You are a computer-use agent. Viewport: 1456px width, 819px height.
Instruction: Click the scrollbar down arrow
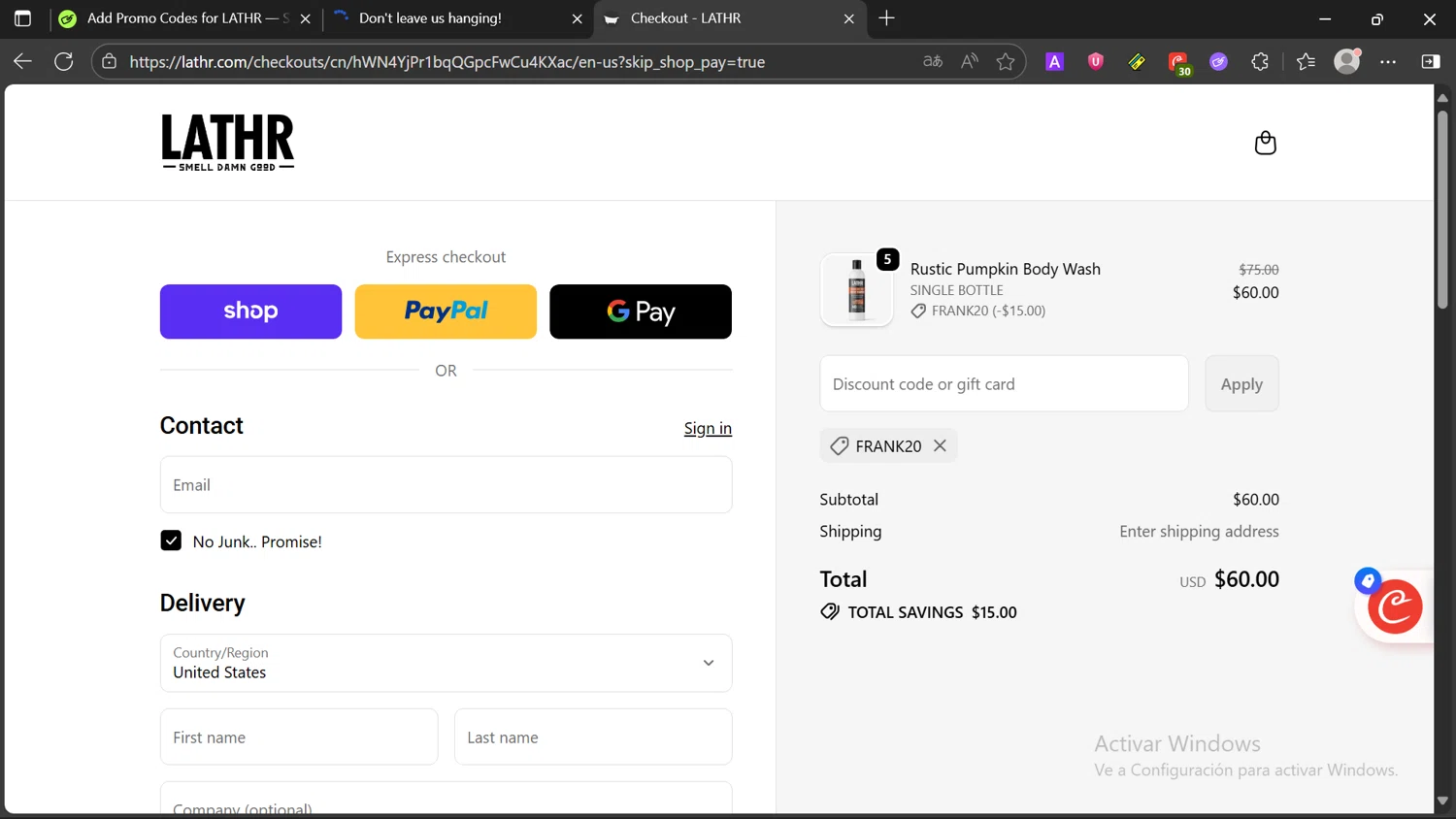1442,802
